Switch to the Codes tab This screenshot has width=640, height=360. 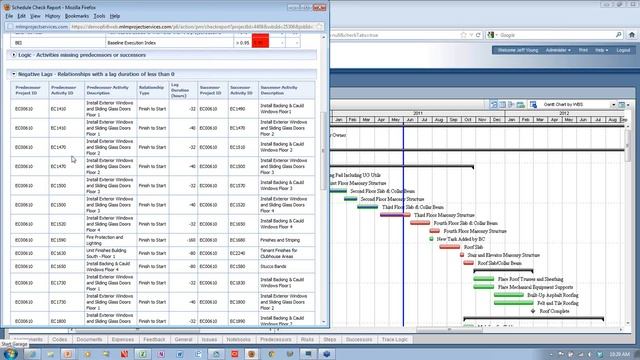coord(60,339)
